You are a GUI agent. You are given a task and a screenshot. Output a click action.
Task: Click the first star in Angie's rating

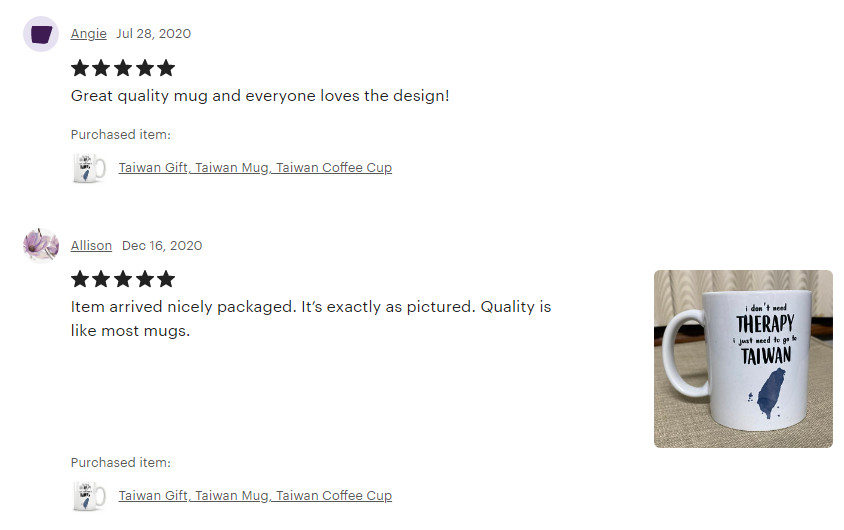pos(80,68)
